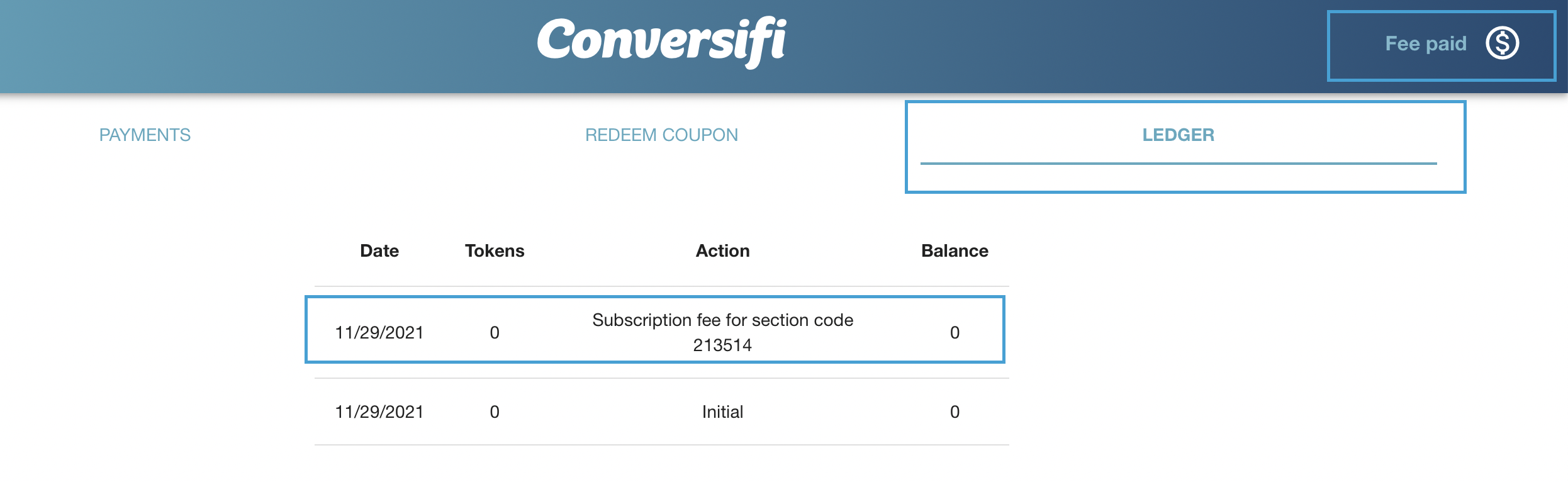The image size is (1568, 482).
Task: Click the Balance column header
Action: point(954,250)
